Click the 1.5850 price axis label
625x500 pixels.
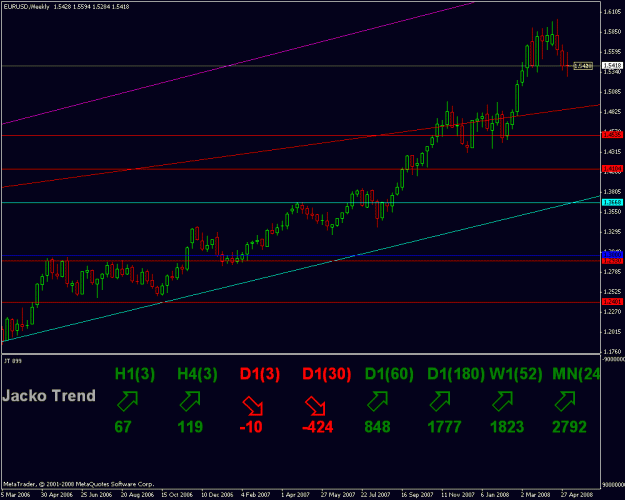pos(613,31)
